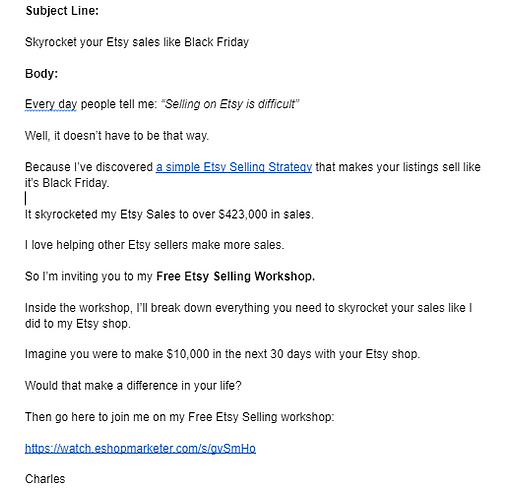Click the Inside the workshop paragraph

click(x=248, y=315)
